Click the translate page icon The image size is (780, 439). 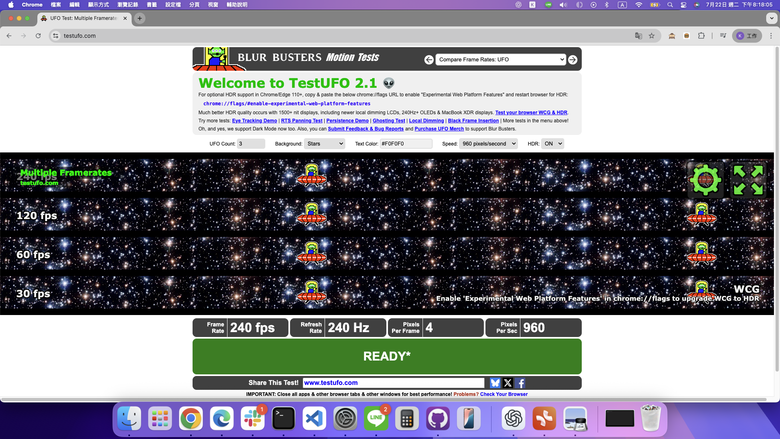(638, 36)
